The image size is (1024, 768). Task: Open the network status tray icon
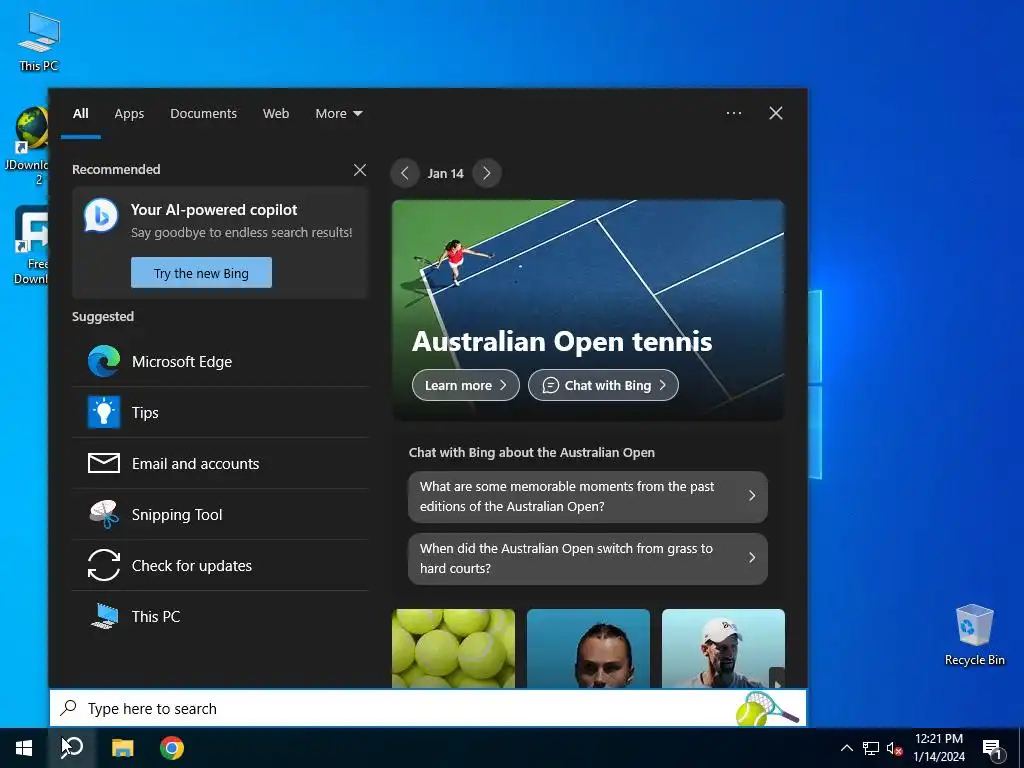[871, 748]
